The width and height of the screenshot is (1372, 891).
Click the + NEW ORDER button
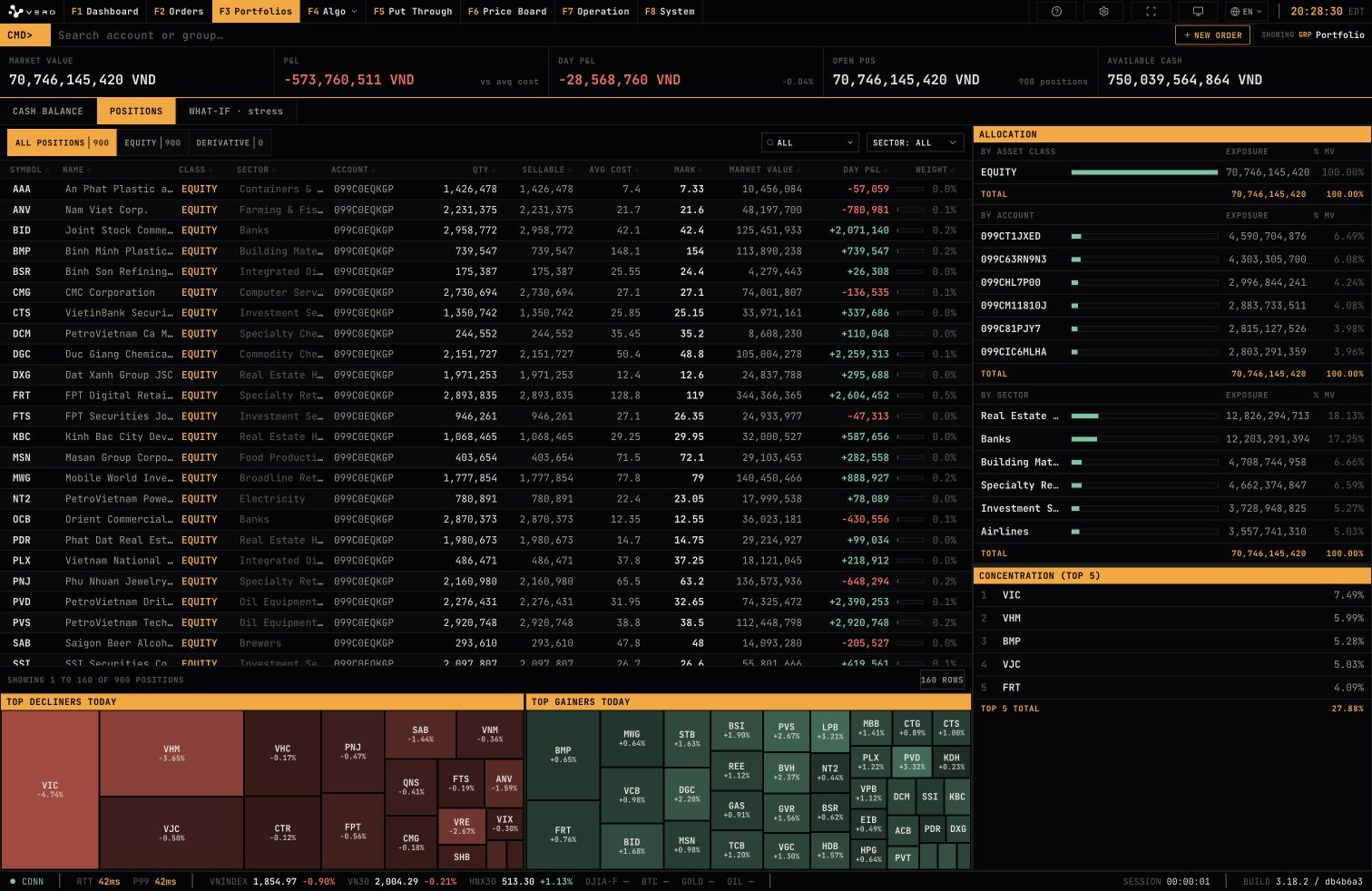point(1212,35)
